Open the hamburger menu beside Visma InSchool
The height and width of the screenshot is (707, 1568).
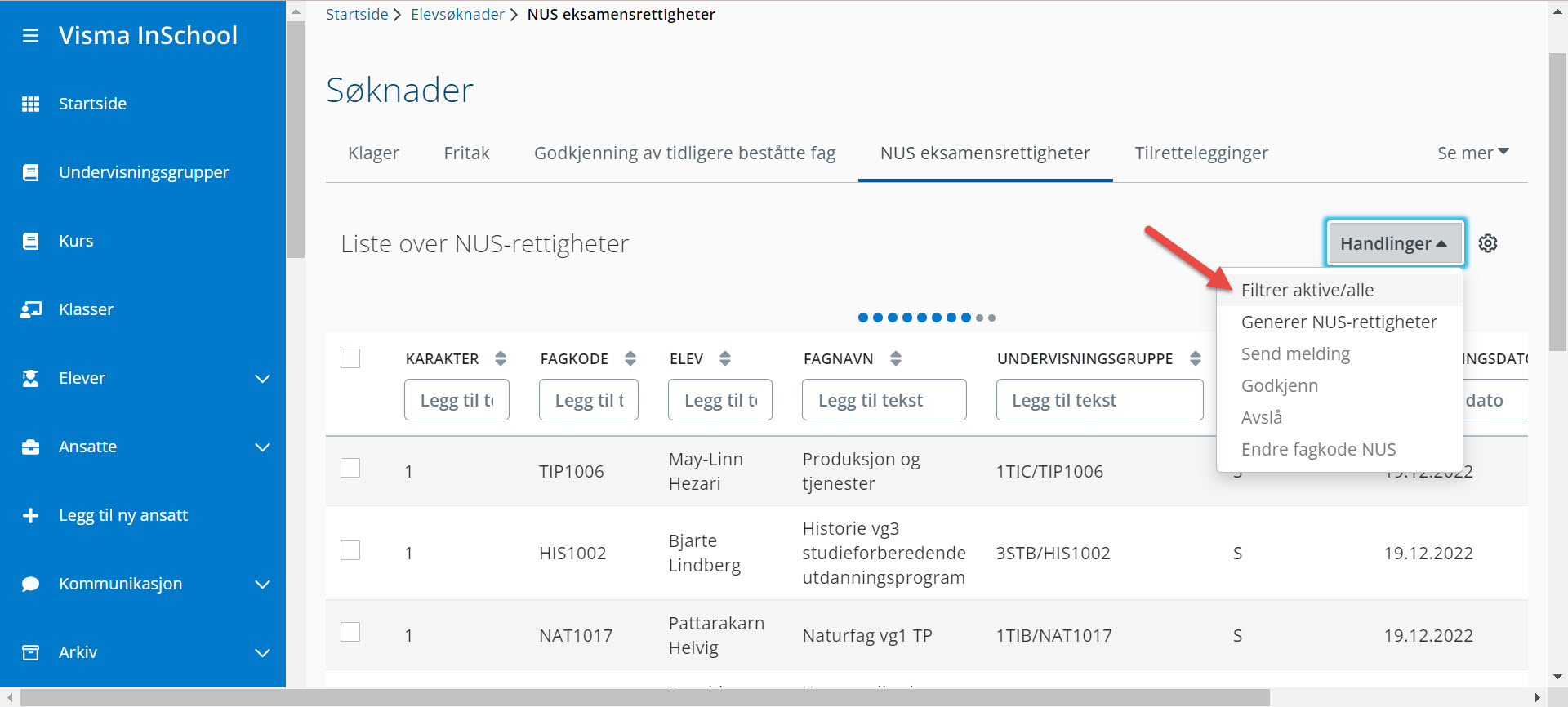(30, 36)
